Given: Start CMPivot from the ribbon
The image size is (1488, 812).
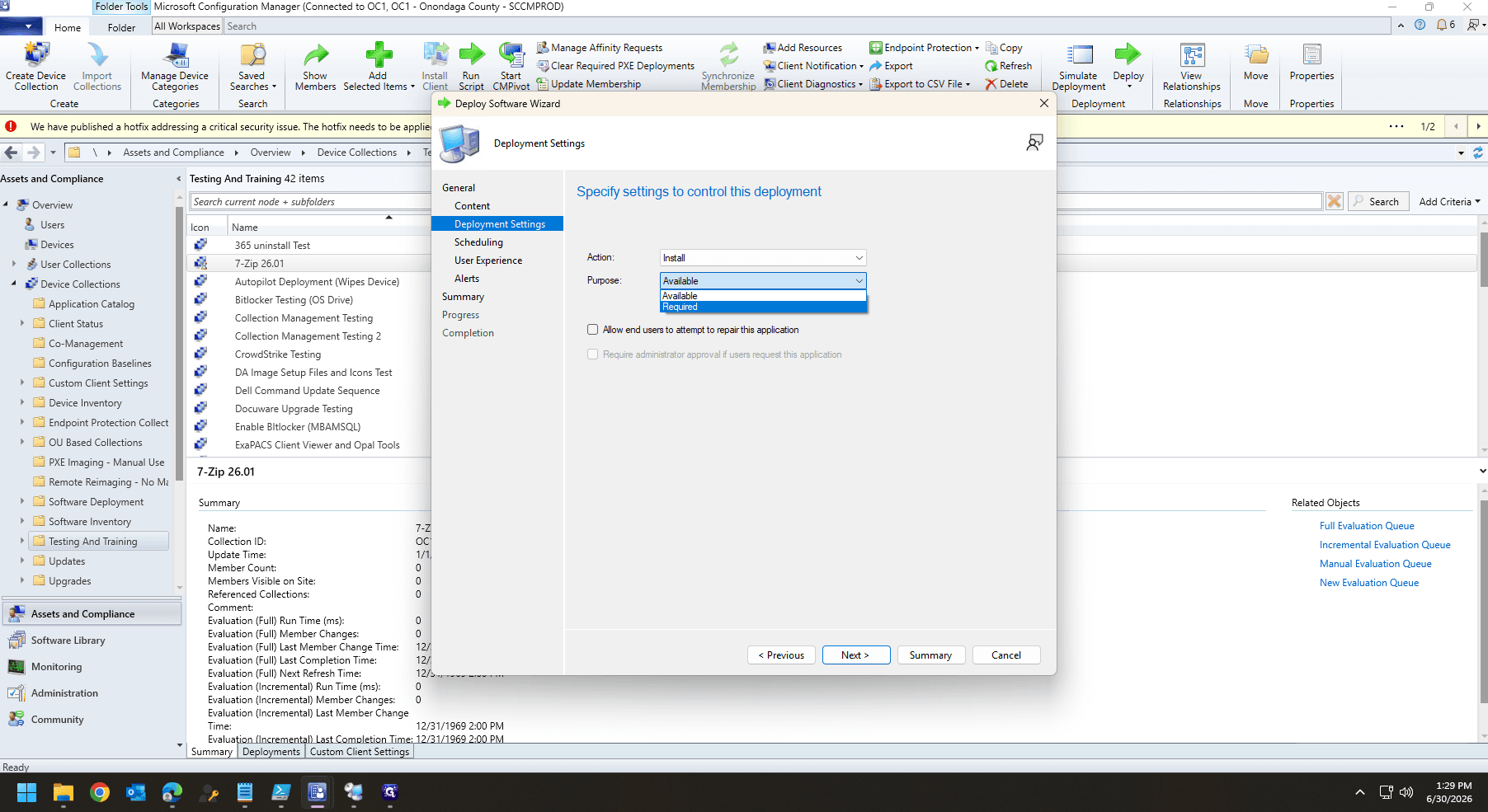Looking at the screenshot, I should [511, 66].
